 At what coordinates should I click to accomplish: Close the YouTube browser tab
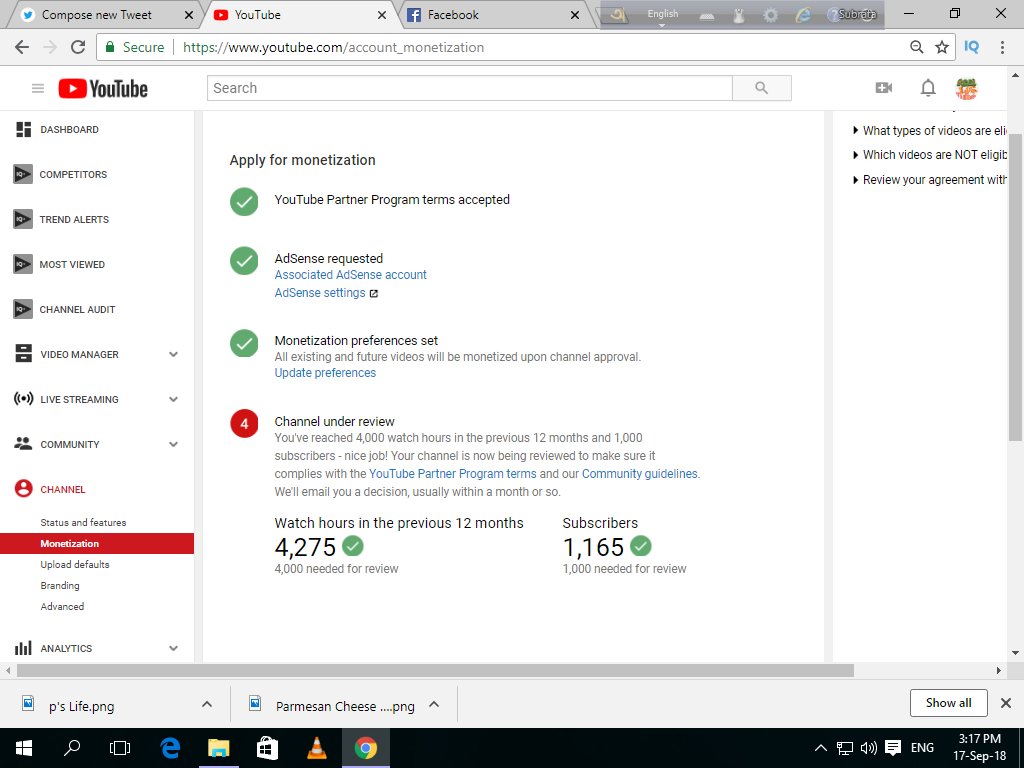click(382, 15)
